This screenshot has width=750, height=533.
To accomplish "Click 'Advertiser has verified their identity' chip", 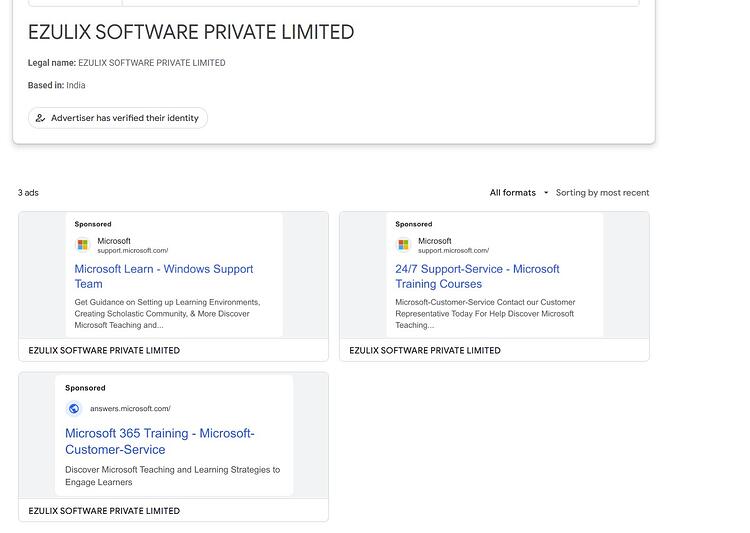I will pyautogui.click(x=118, y=118).
